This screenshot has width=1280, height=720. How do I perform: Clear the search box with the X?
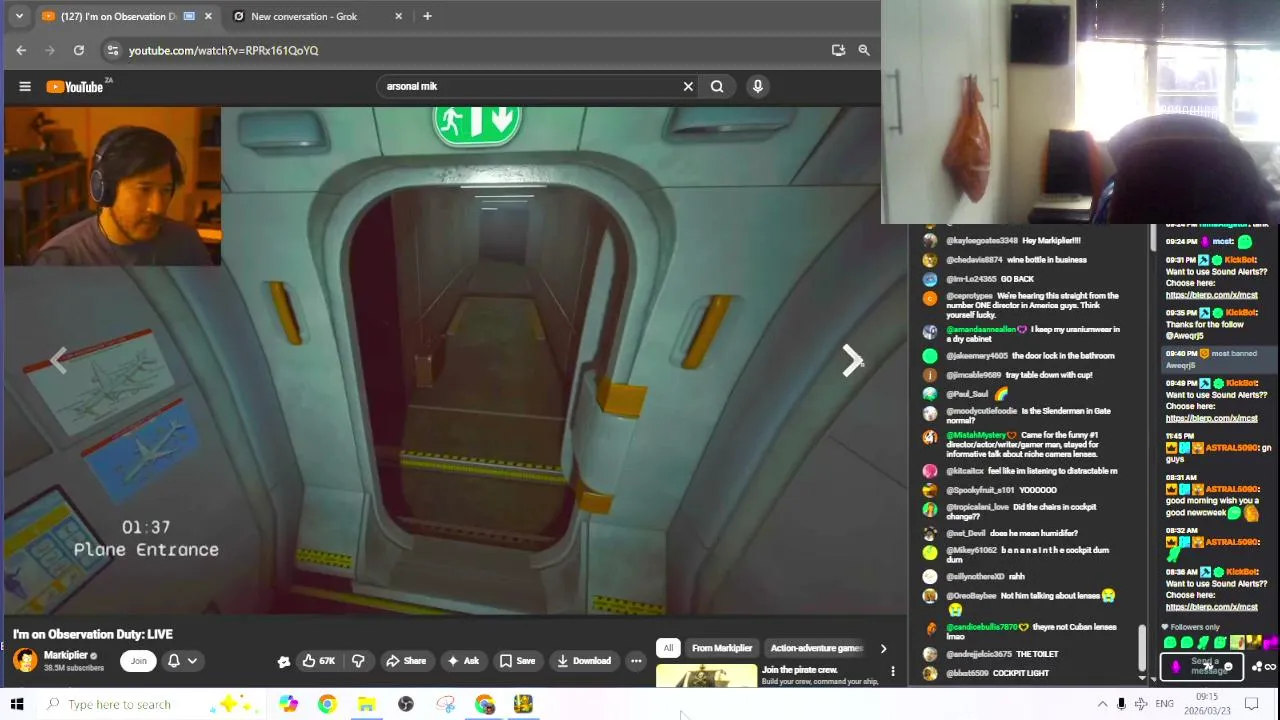[x=688, y=86]
